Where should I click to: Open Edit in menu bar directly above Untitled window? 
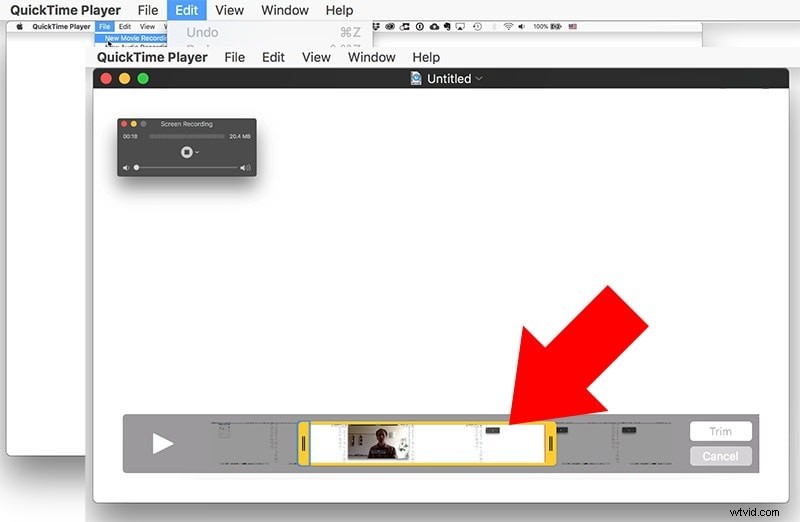[x=273, y=57]
